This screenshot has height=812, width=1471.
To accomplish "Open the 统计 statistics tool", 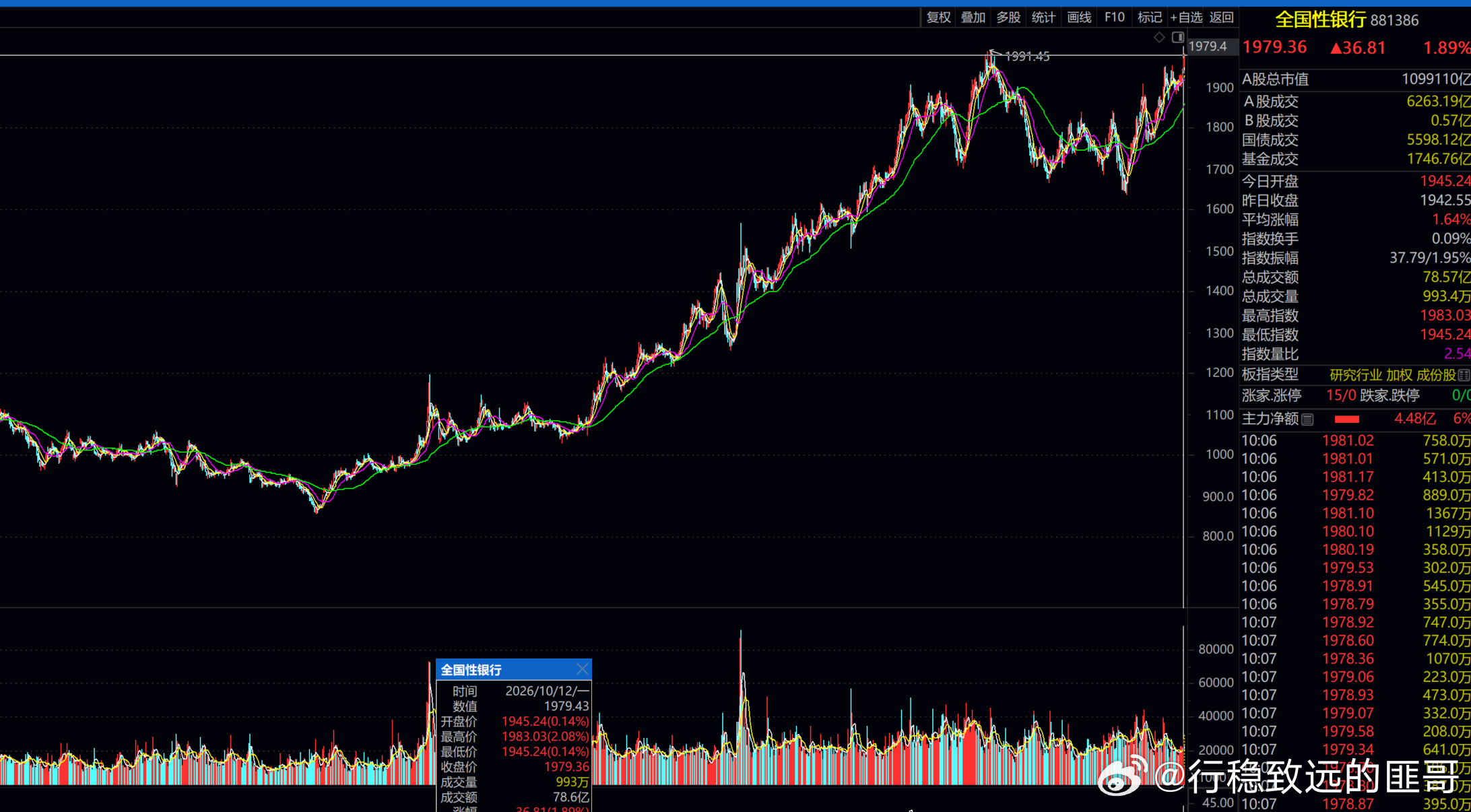I will click(x=1043, y=18).
